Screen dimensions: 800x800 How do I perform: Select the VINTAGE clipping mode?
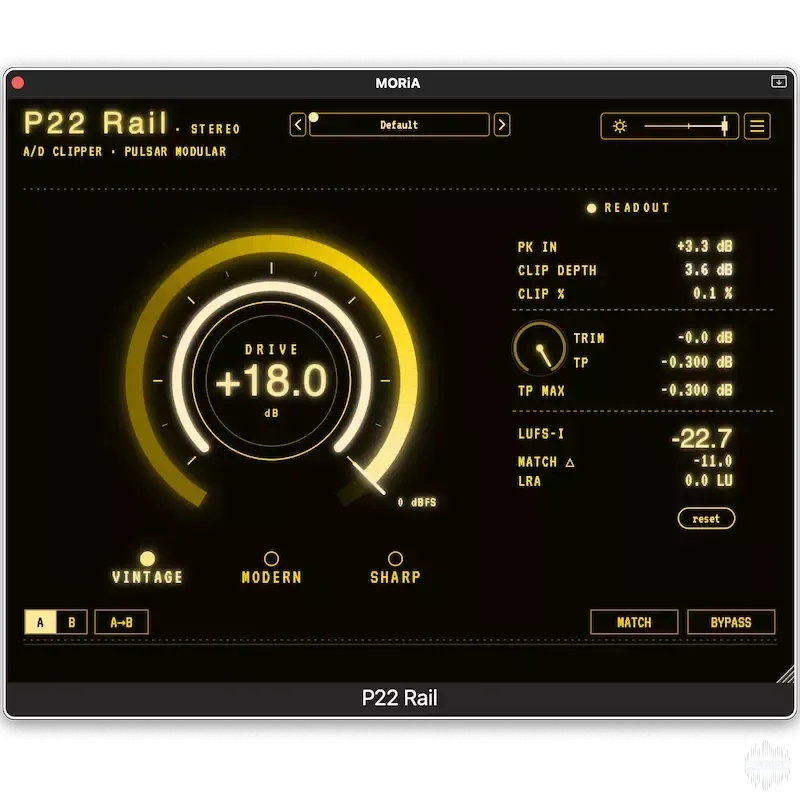click(x=147, y=567)
